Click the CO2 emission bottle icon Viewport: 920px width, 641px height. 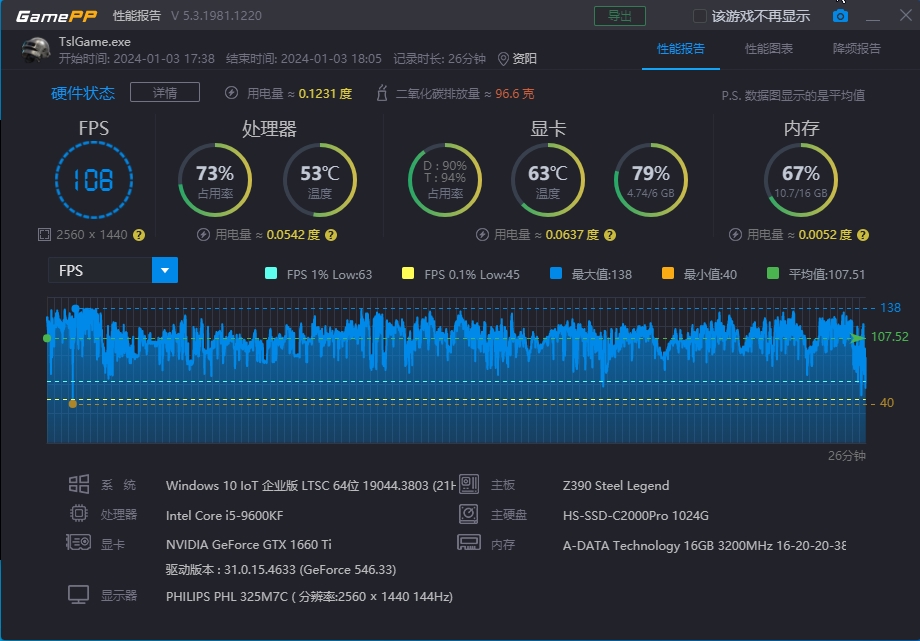(382, 93)
